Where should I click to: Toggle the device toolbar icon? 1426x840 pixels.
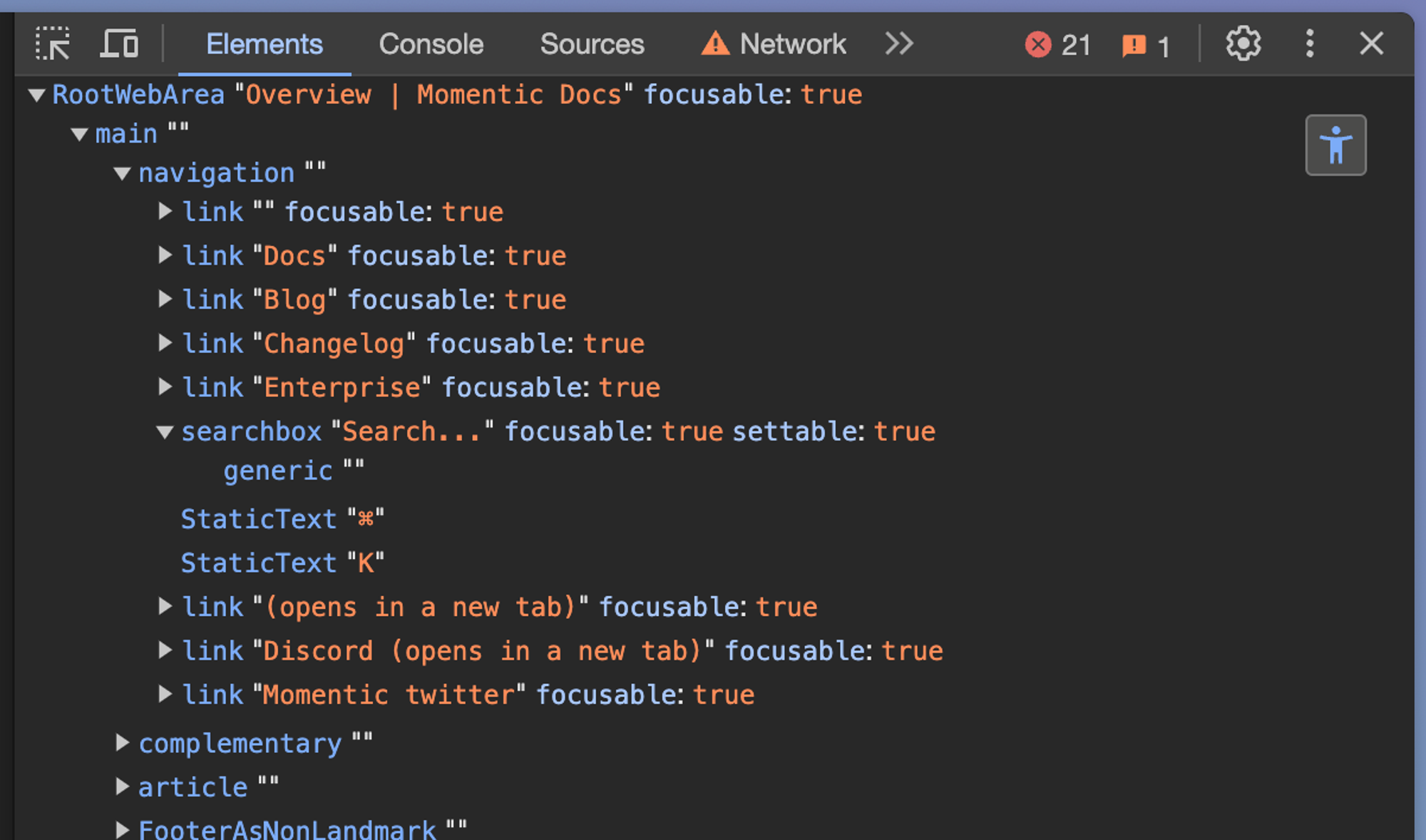pos(119,44)
